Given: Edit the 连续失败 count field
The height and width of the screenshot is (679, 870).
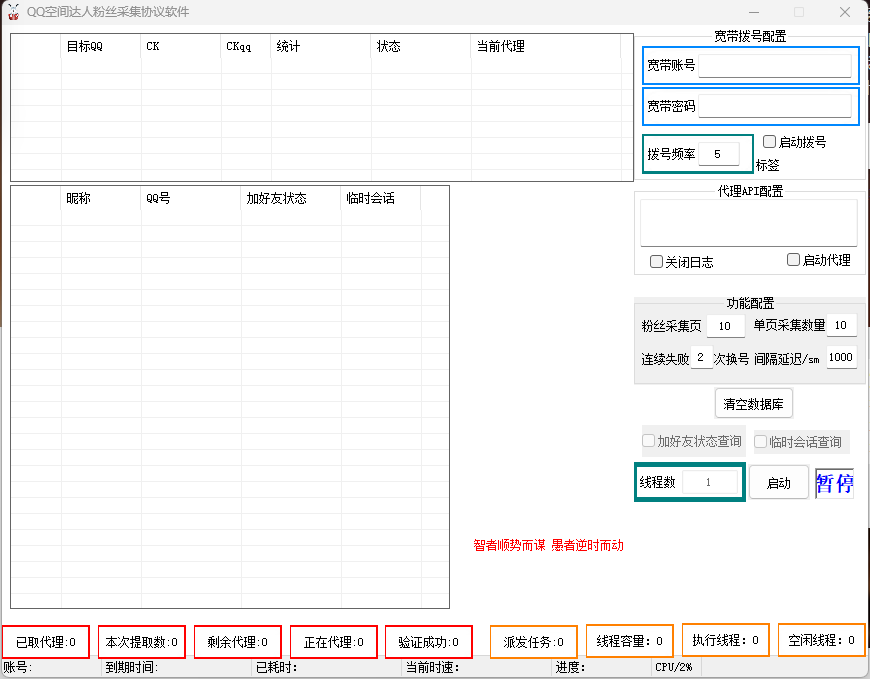Looking at the screenshot, I should click(x=701, y=358).
